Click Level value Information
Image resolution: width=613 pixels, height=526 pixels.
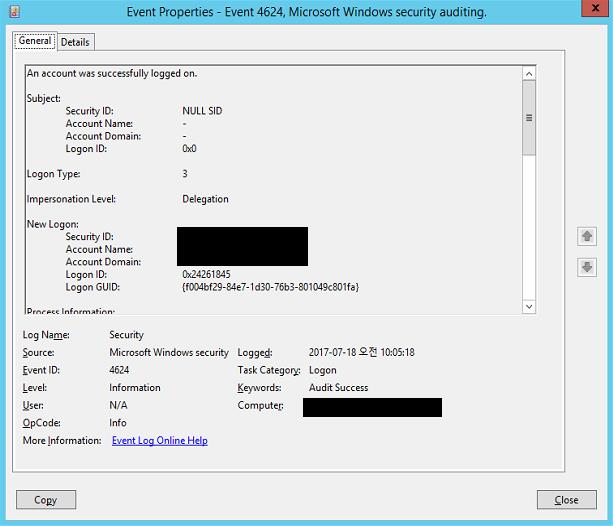click(134, 388)
